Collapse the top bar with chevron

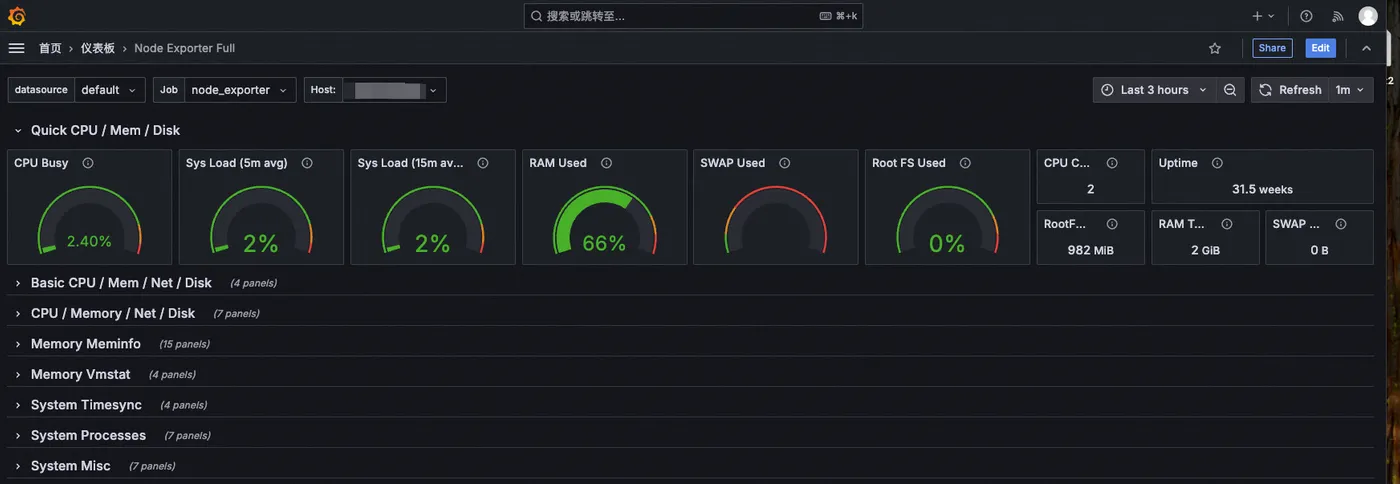click(1366, 48)
